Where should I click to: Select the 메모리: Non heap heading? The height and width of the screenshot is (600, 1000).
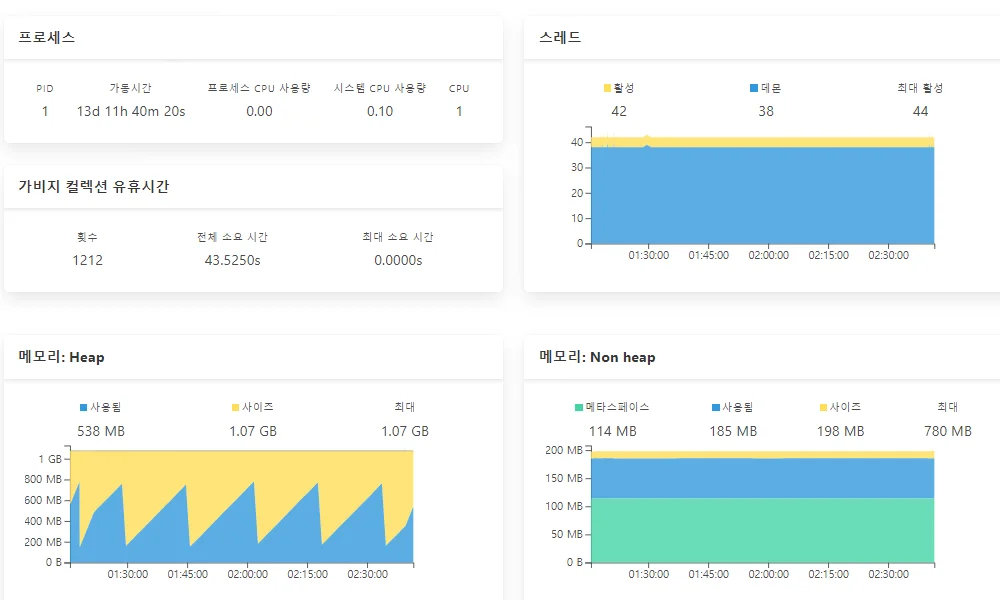click(597, 357)
